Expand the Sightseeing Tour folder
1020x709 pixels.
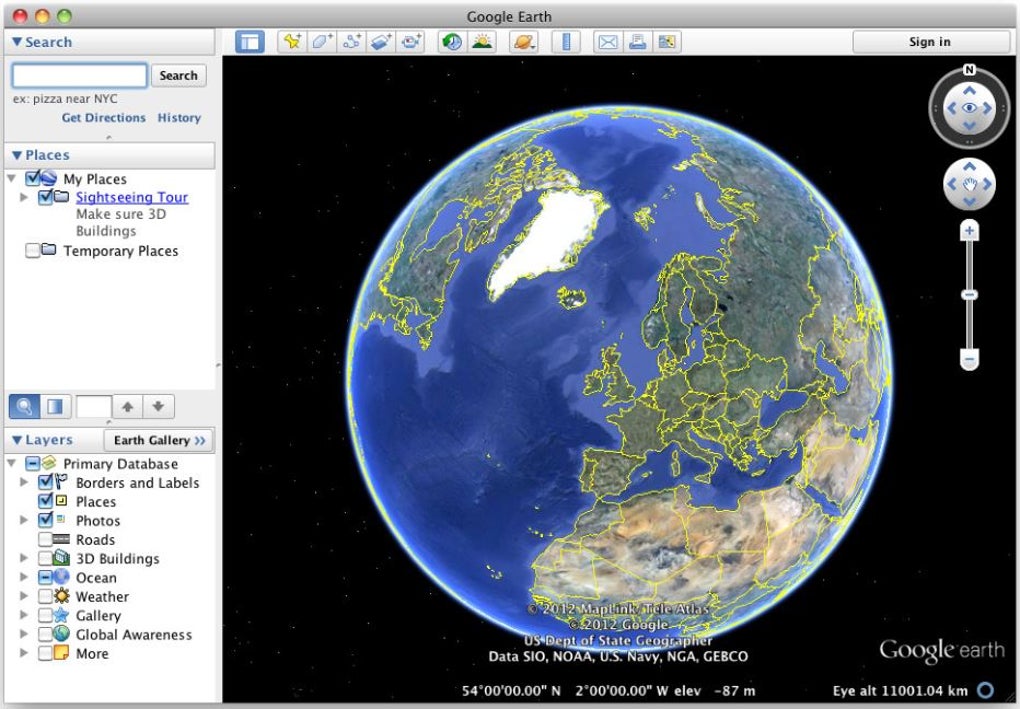[x=25, y=198]
